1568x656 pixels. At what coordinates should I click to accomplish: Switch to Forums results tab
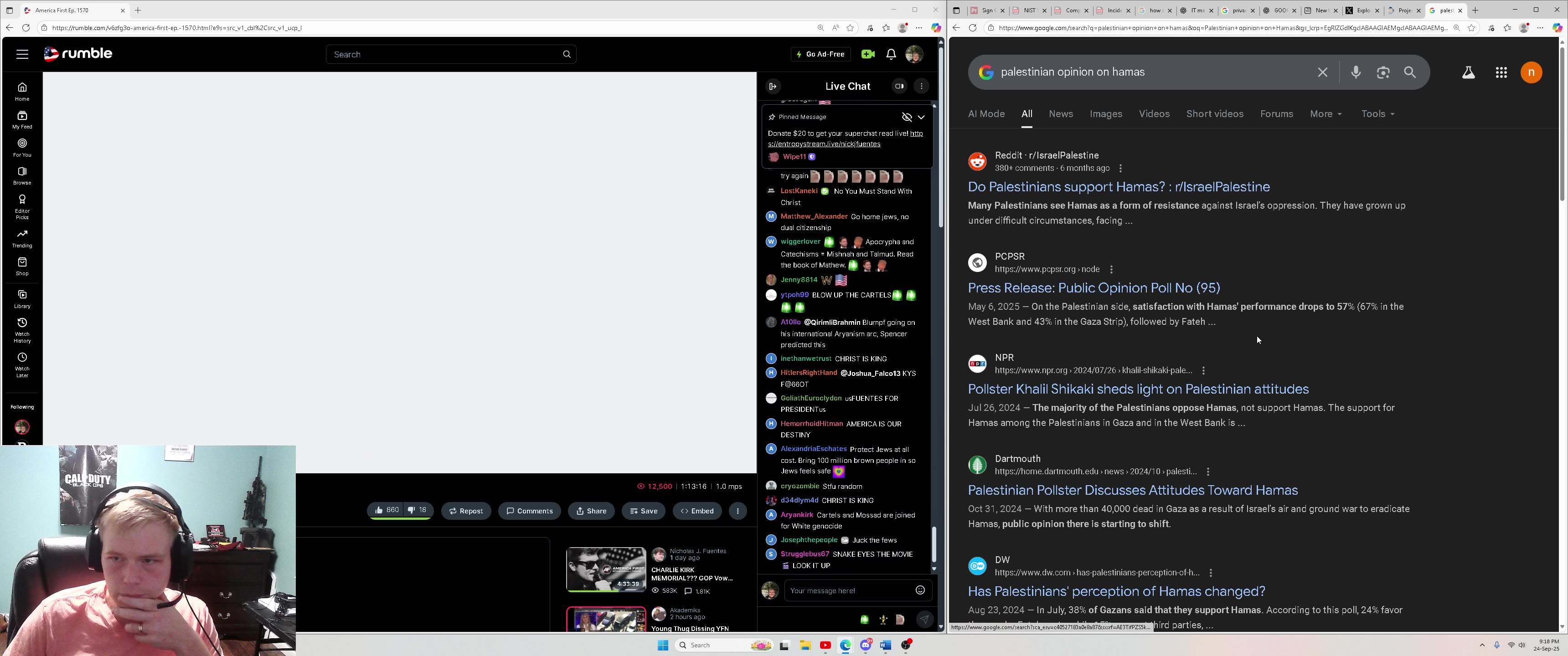pyautogui.click(x=1276, y=114)
